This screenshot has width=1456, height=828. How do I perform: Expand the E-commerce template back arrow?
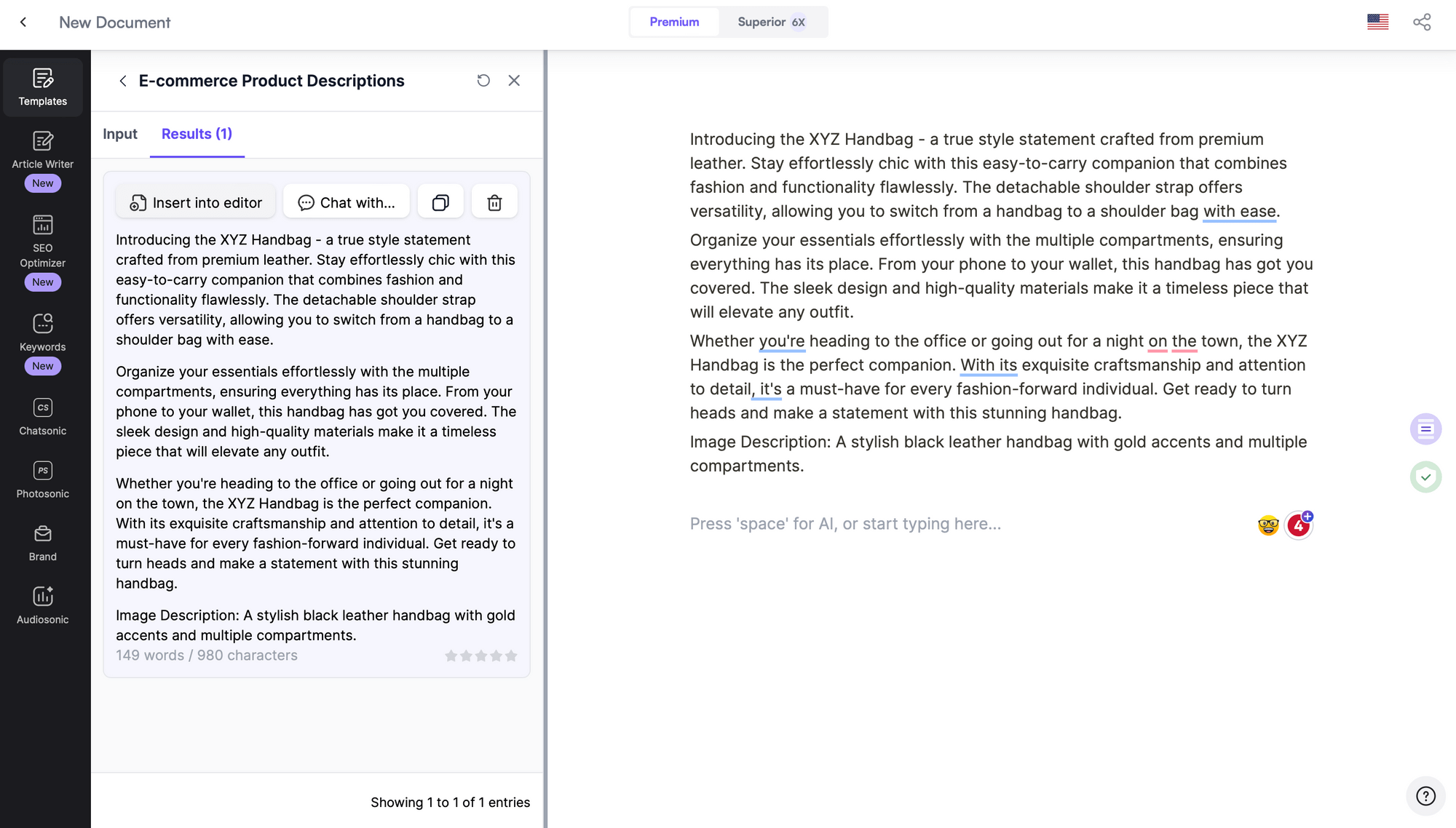point(121,80)
